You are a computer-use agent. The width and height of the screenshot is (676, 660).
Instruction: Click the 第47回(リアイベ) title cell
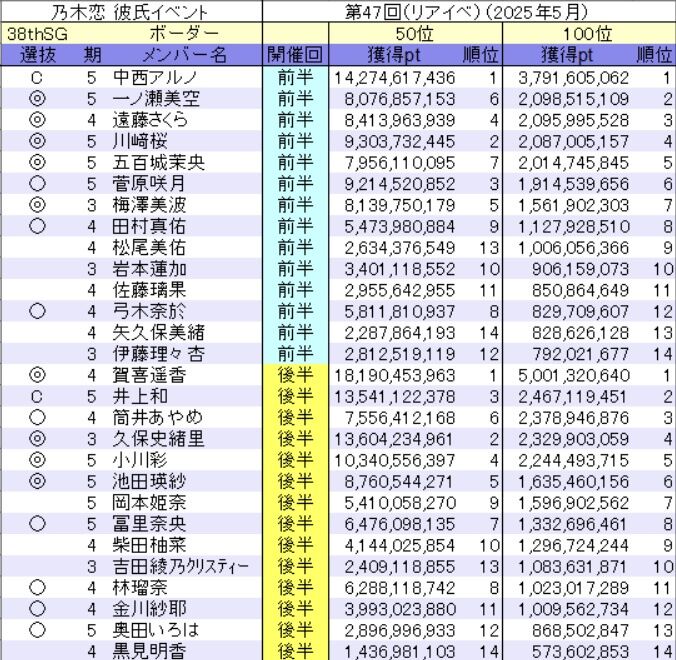click(466, 12)
